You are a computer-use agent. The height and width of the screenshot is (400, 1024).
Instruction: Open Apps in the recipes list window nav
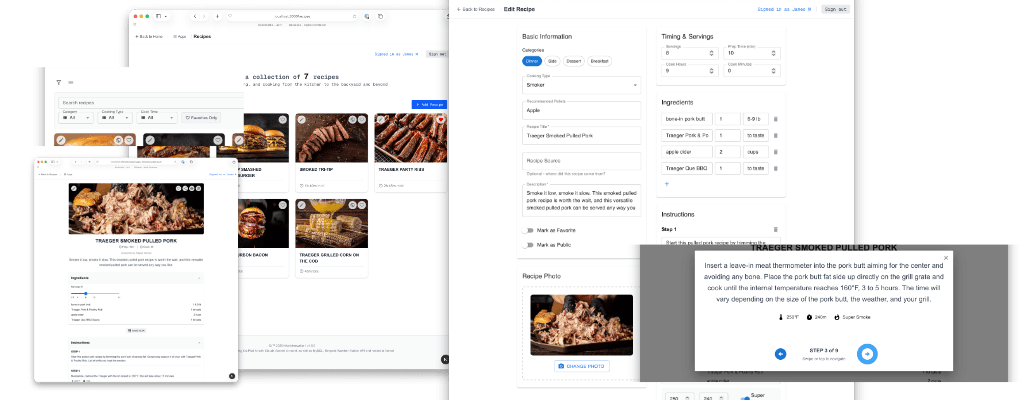tap(180, 37)
